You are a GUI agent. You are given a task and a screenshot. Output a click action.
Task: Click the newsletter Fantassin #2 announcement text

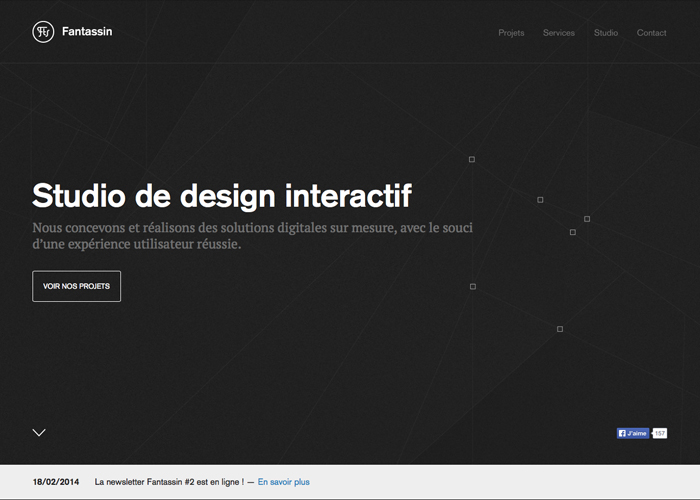[x=169, y=482]
